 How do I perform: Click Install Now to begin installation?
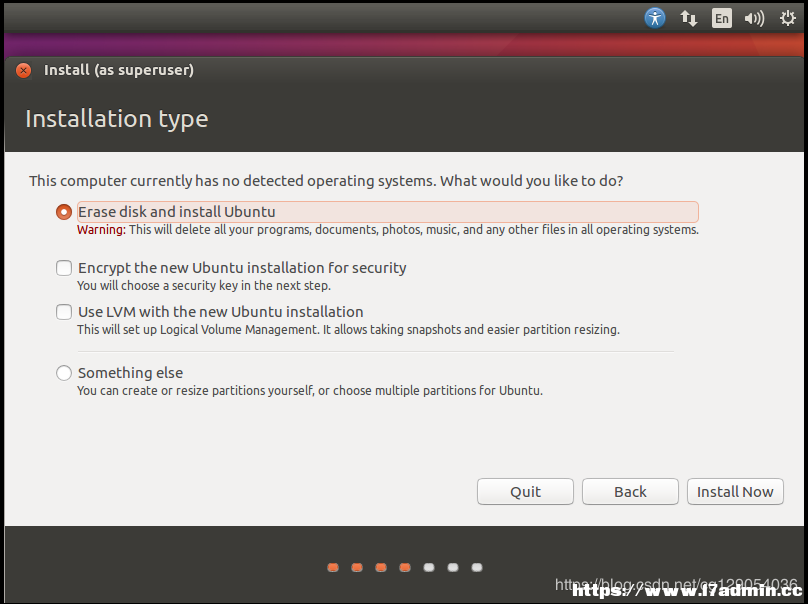pyautogui.click(x=735, y=492)
